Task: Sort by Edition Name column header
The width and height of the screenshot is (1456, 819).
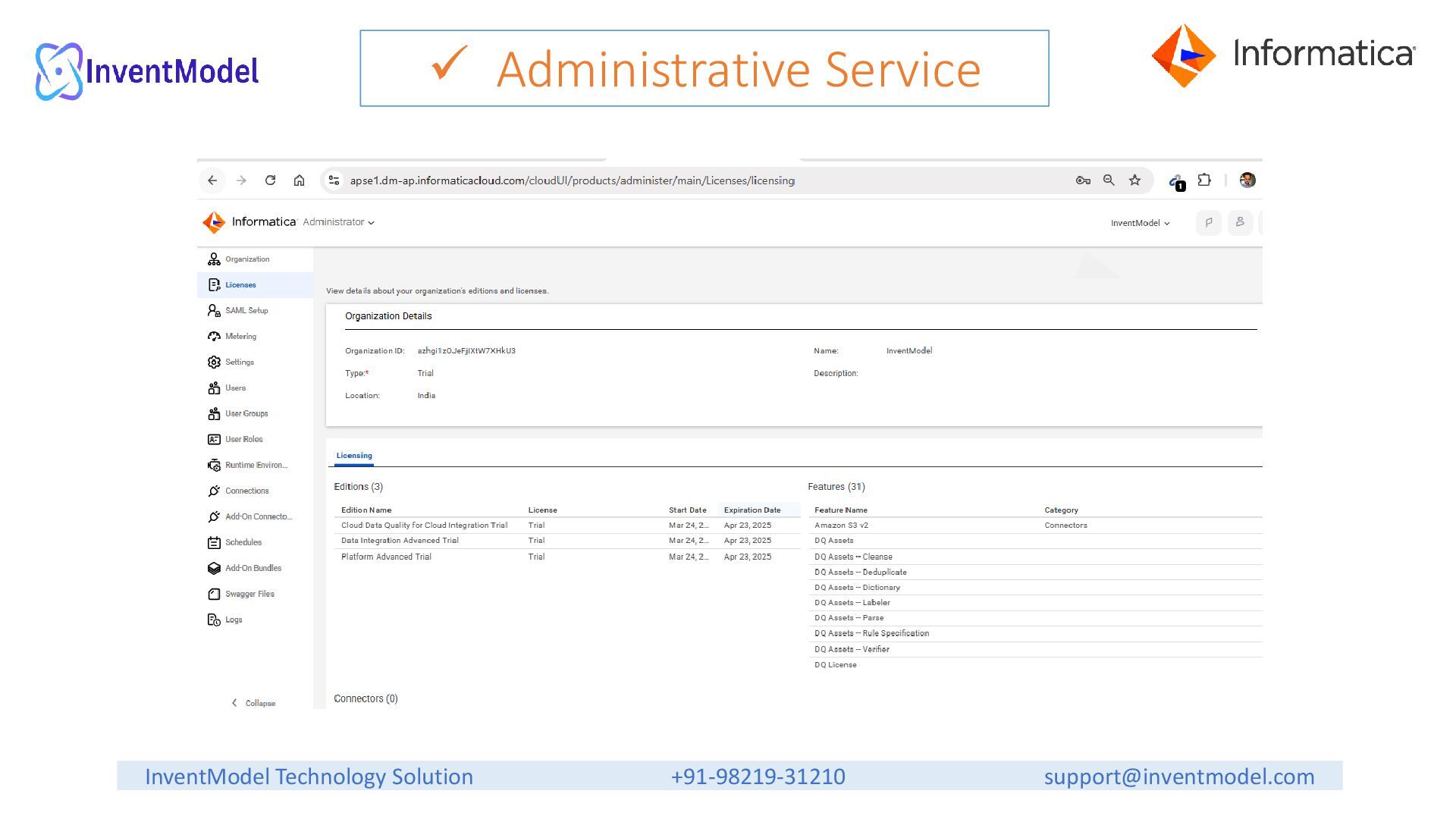Action: pos(366,510)
